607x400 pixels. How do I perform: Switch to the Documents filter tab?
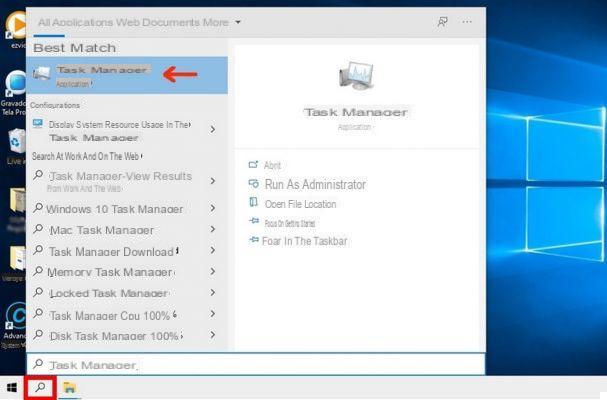[171, 22]
